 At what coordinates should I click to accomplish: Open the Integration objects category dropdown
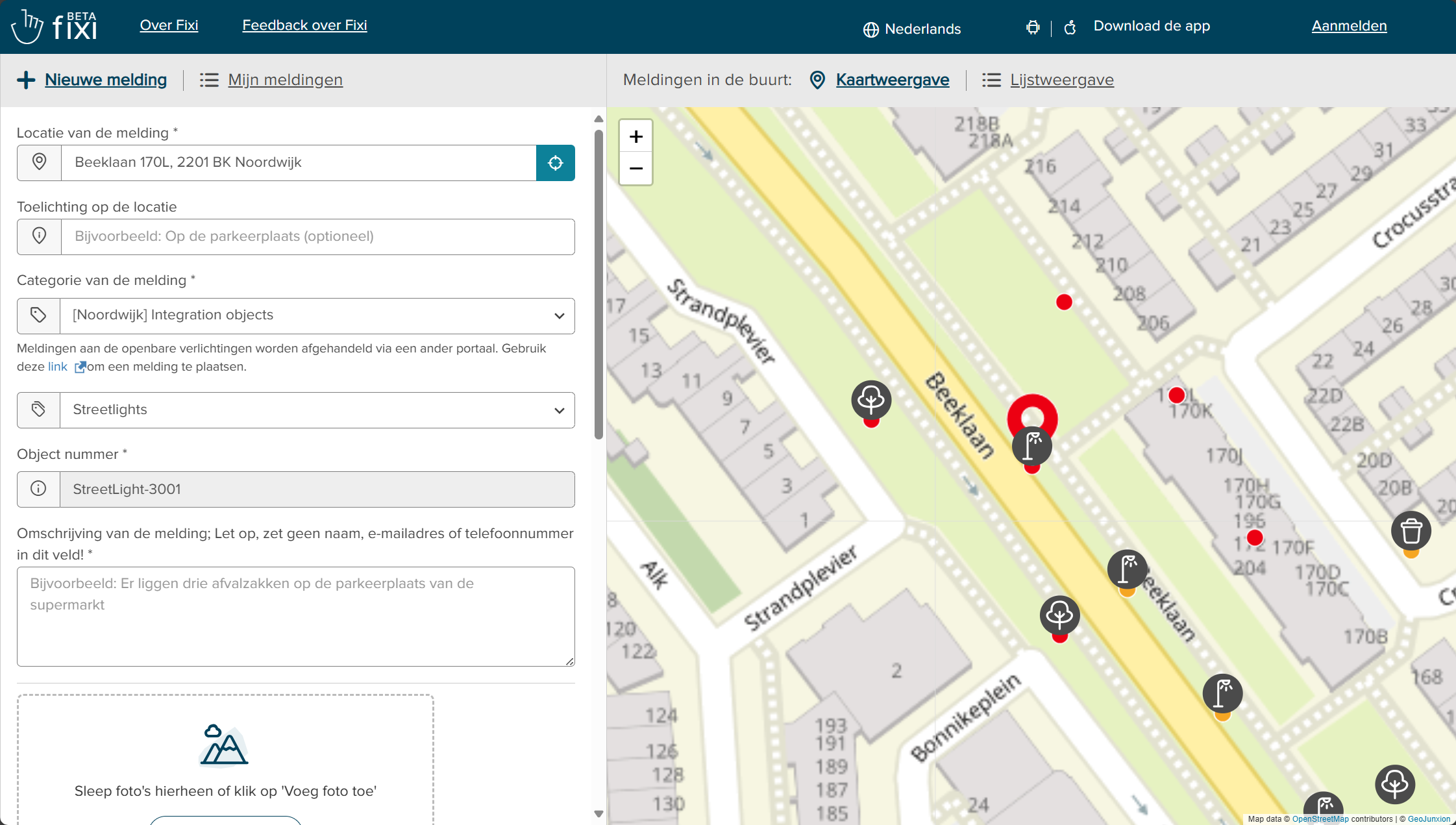317,316
